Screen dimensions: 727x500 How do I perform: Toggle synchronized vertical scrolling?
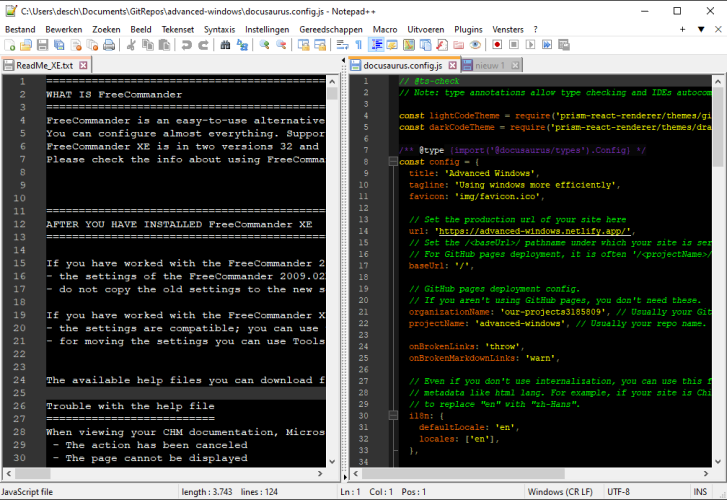pos(303,45)
